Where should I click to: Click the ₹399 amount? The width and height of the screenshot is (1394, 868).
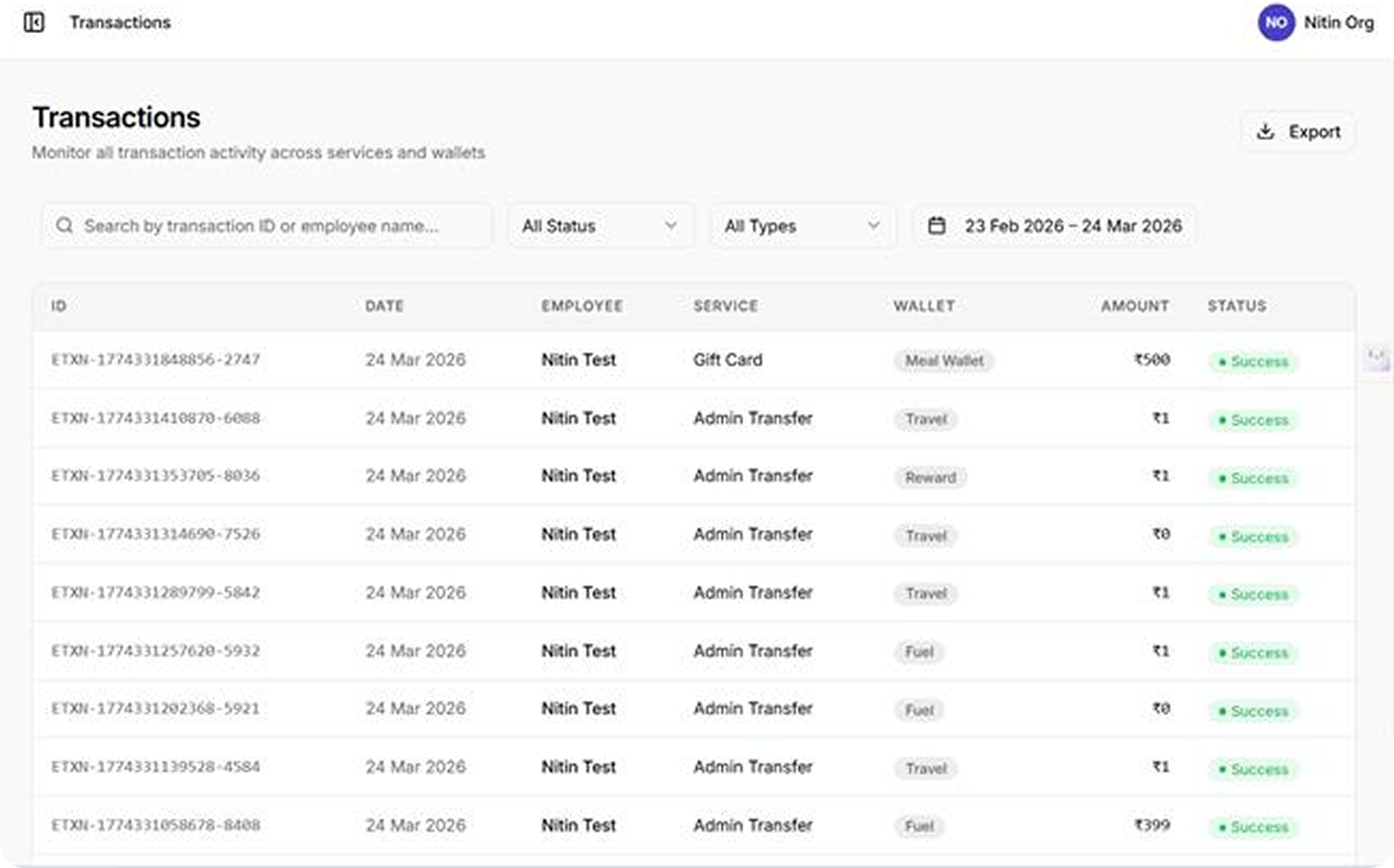click(1152, 825)
